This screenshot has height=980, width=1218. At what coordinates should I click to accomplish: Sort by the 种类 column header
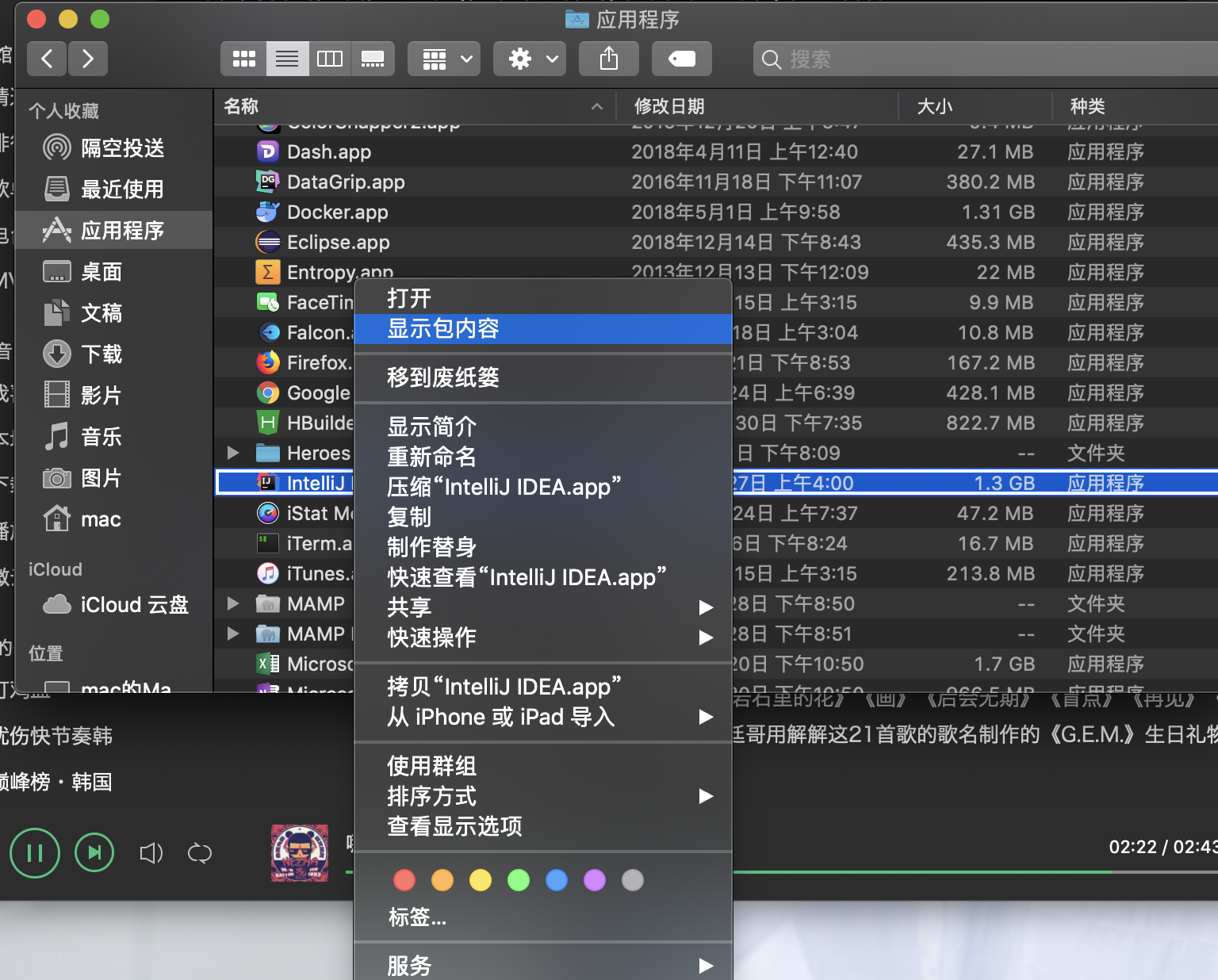click(1135, 106)
